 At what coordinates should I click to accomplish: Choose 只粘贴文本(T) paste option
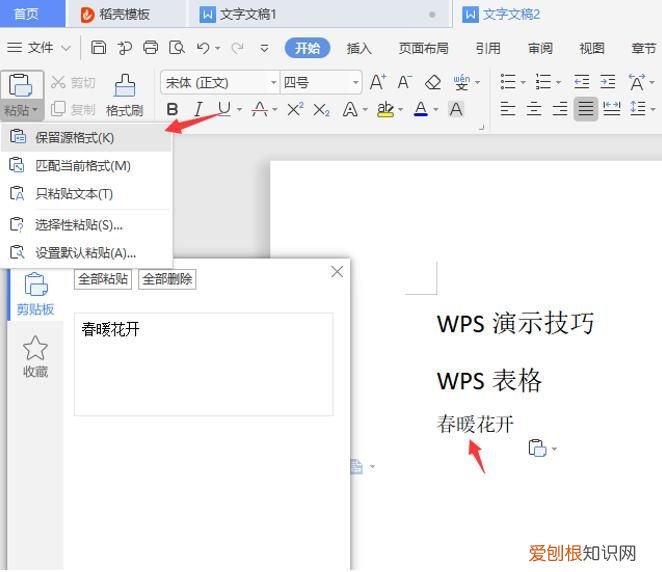click(x=87, y=194)
